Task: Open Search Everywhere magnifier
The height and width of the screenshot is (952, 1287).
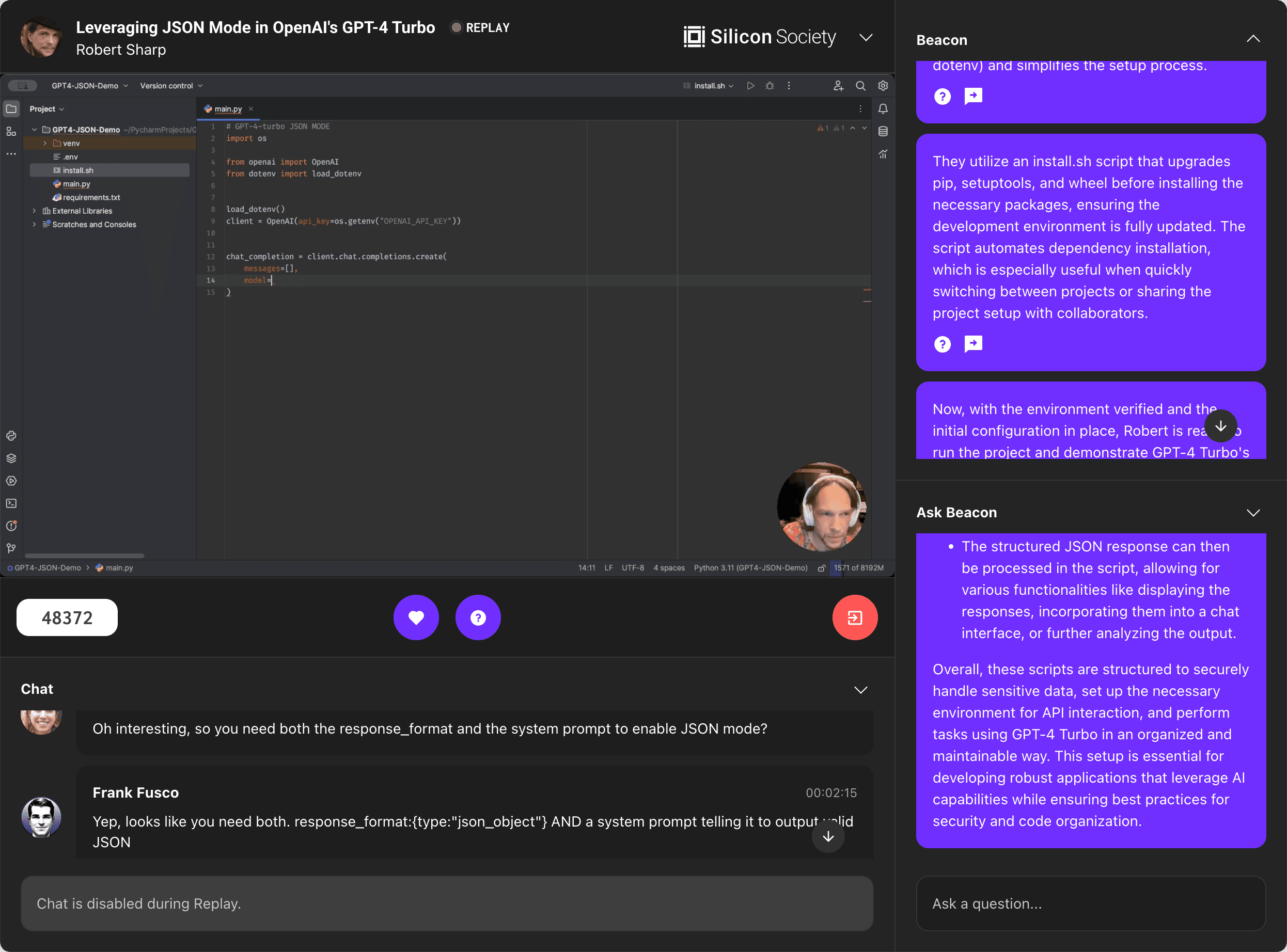Action: pos(861,85)
